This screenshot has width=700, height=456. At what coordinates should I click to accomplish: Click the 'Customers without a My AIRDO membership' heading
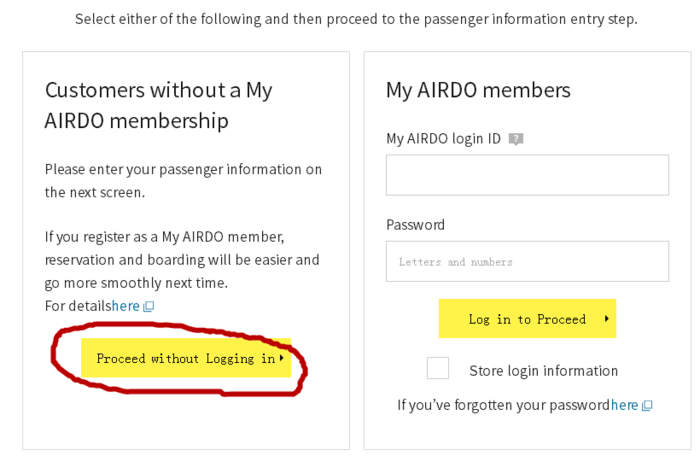tap(158, 105)
